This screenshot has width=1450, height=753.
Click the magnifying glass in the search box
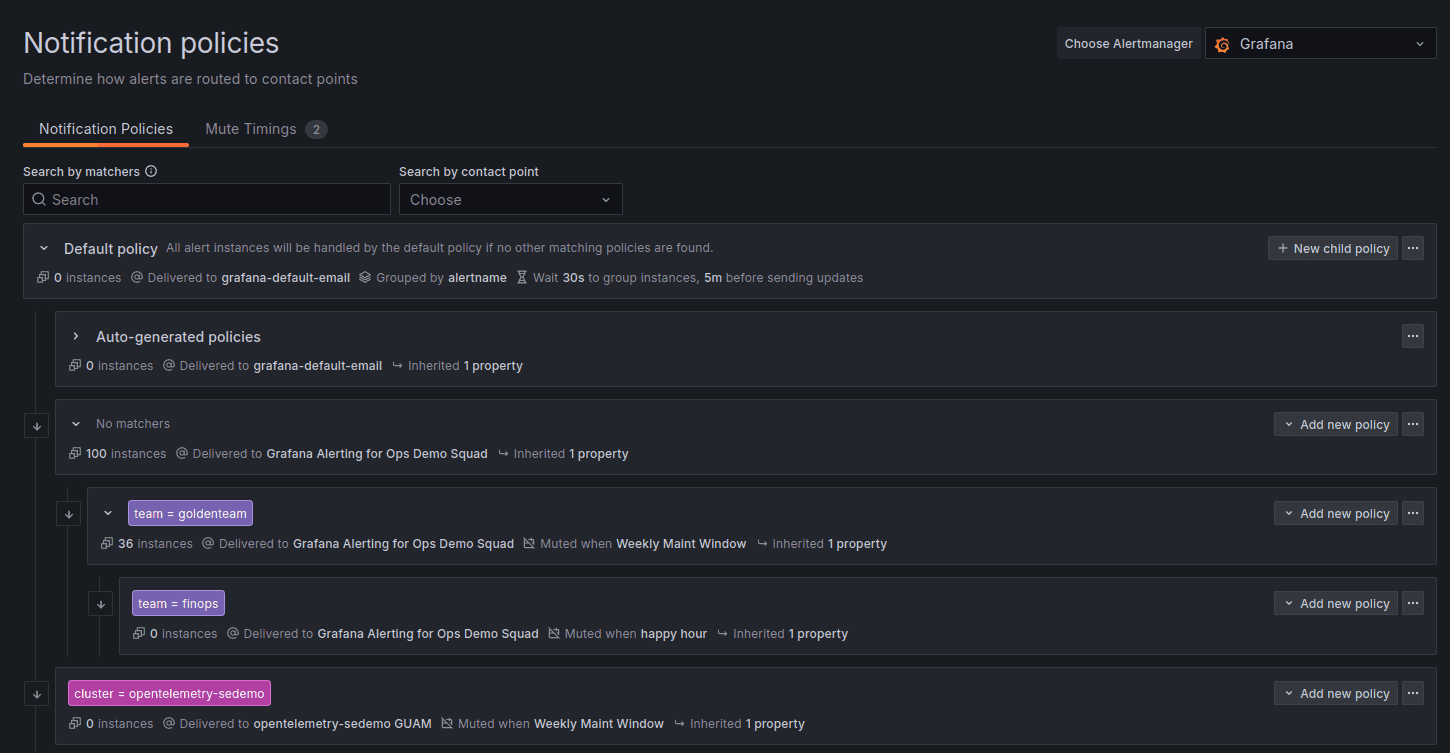pyautogui.click(x=39, y=199)
